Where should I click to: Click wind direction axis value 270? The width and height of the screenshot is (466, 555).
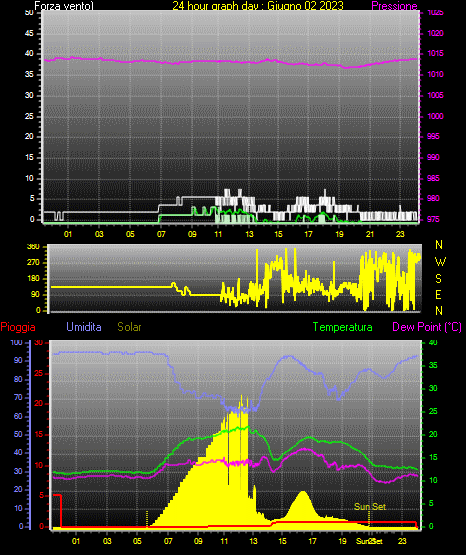point(33,263)
